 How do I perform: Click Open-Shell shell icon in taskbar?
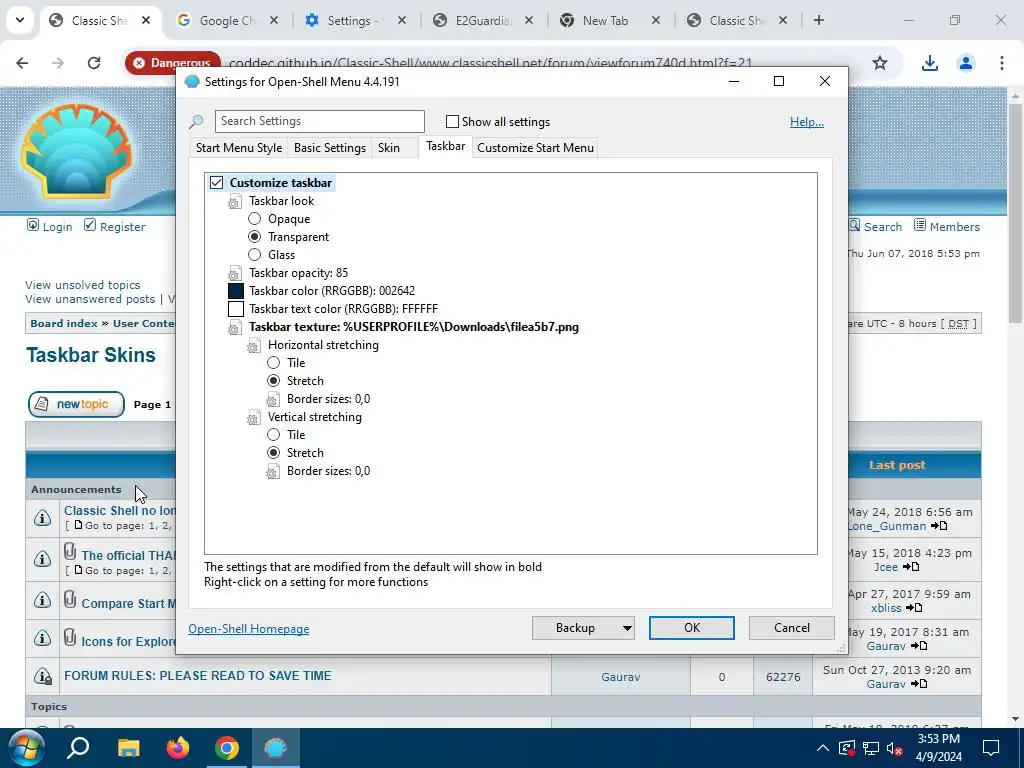click(276, 748)
